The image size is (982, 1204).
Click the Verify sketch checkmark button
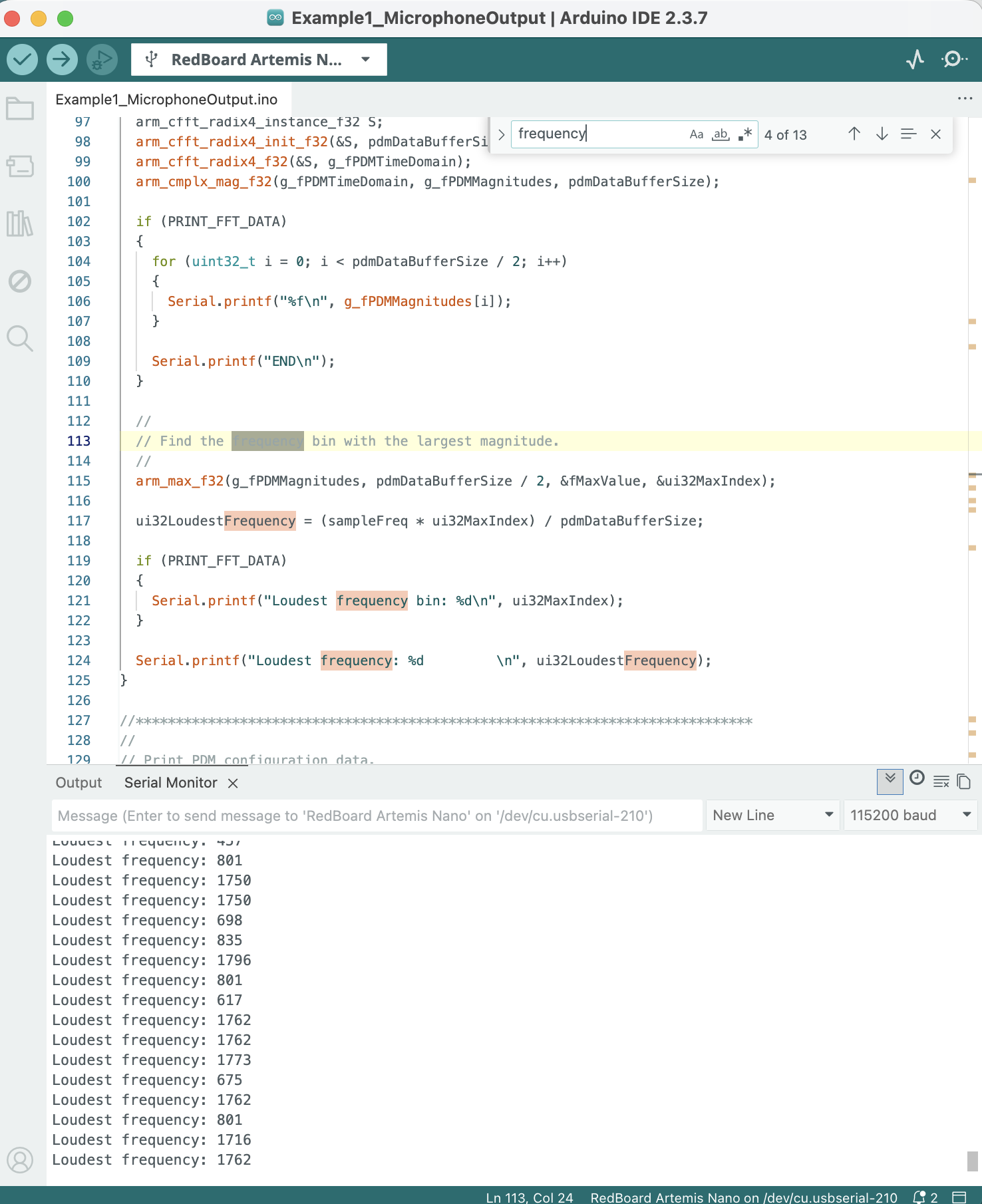coord(23,59)
